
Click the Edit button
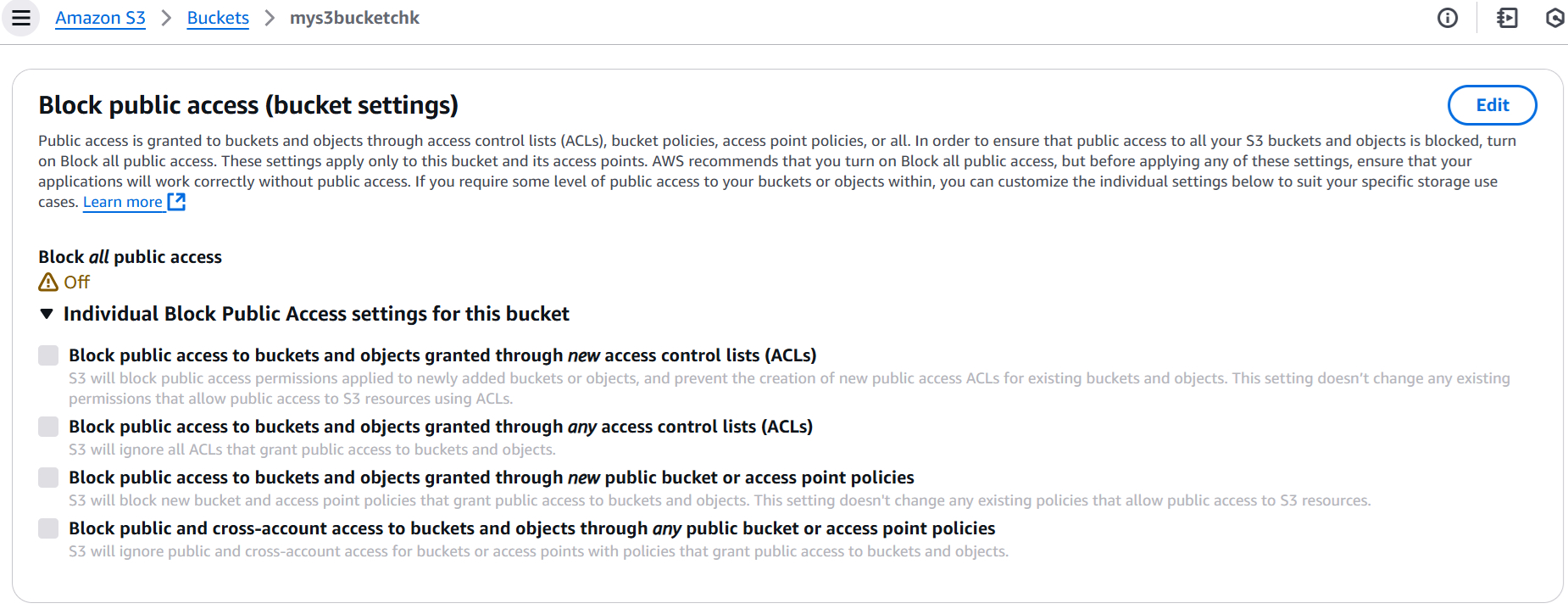coord(1492,105)
